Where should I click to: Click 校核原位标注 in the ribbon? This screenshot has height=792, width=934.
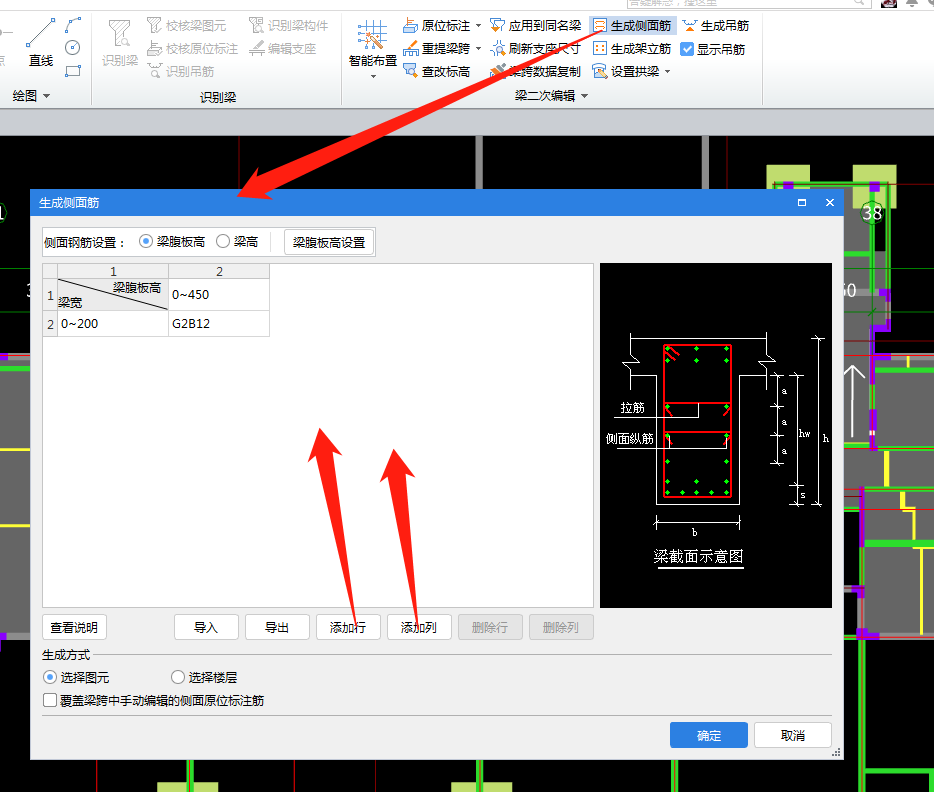pos(193,48)
